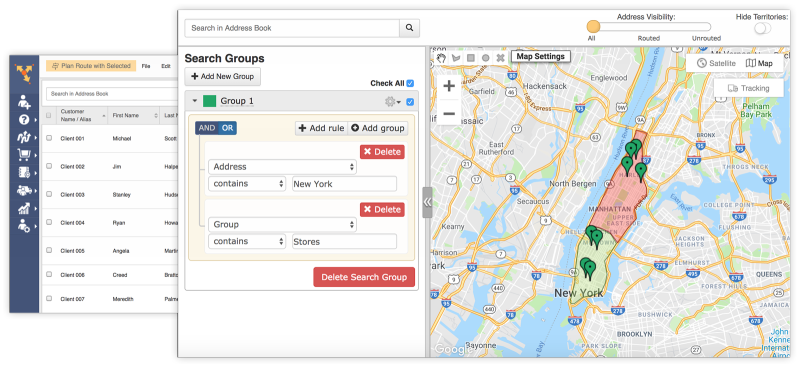
Task: Open the contains dropdown for Address rule
Action: point(247,184)
